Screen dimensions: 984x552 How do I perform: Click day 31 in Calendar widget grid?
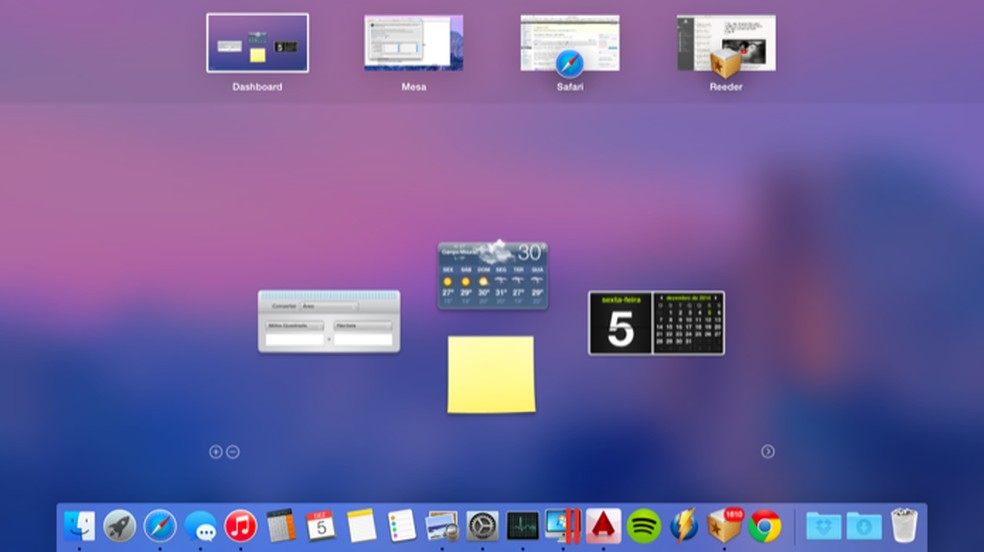[x=689, y=341]
